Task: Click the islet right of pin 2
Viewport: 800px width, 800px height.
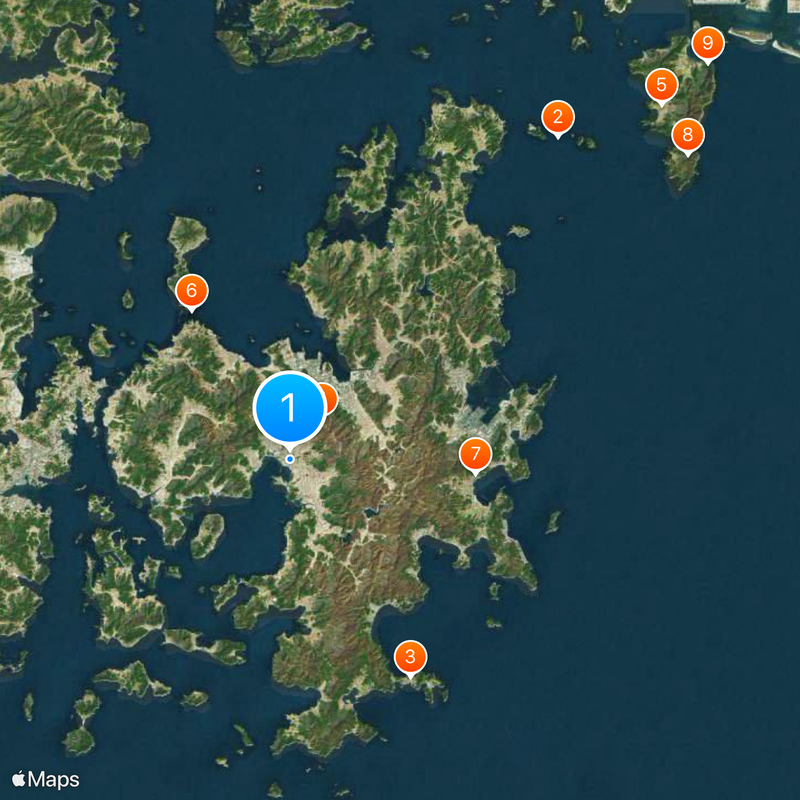Action: 585,141
